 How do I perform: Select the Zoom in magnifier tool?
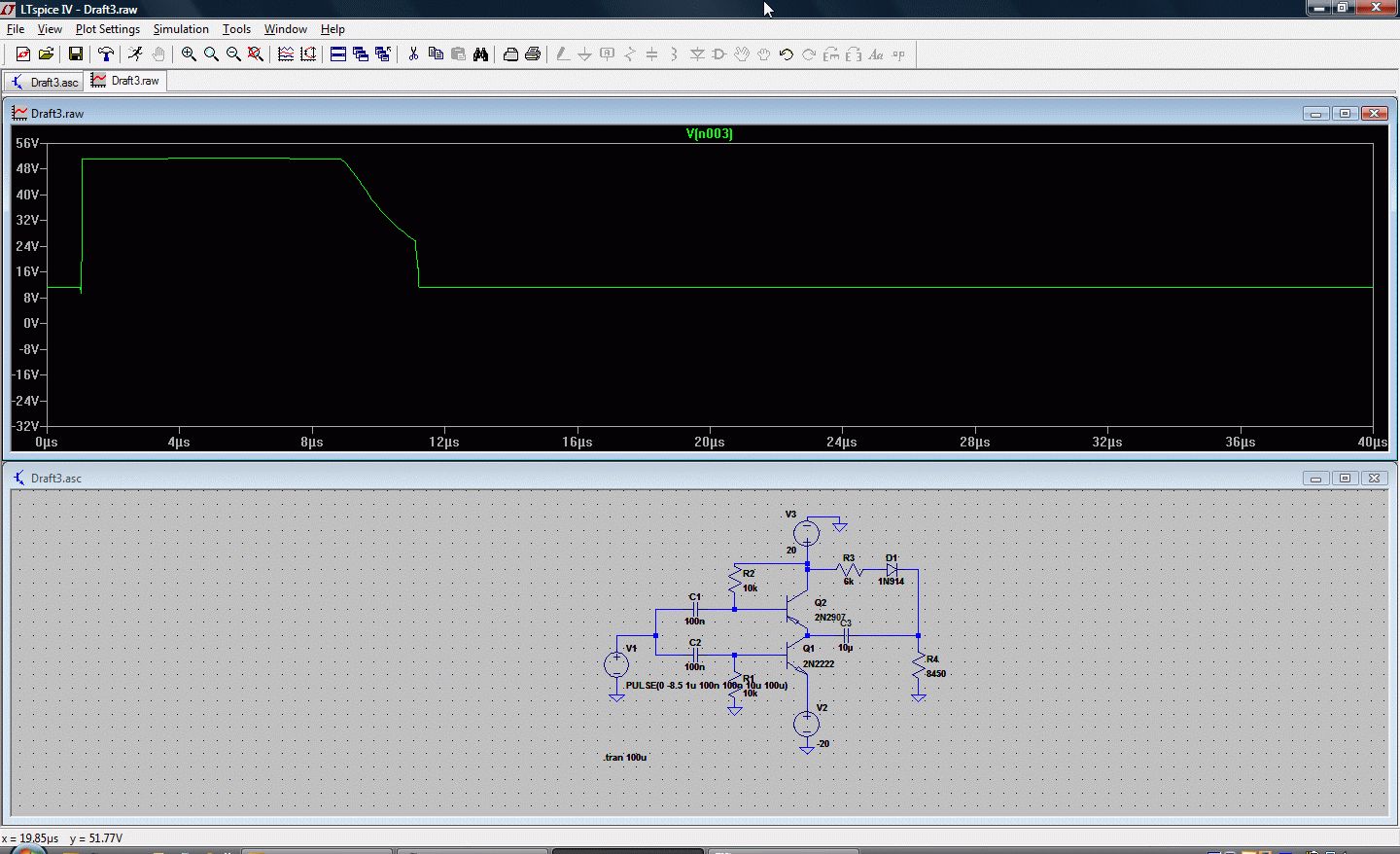(x=189, y=54)
